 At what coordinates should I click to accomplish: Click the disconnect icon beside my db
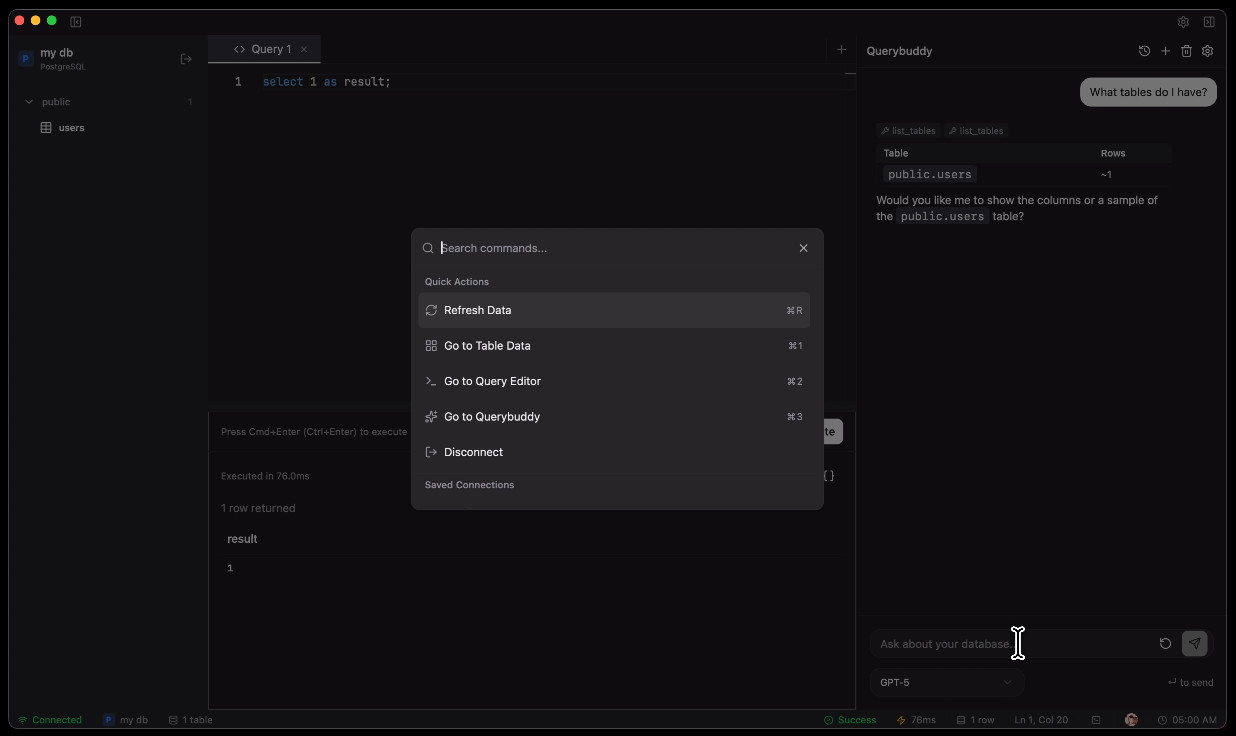point(186,59)
